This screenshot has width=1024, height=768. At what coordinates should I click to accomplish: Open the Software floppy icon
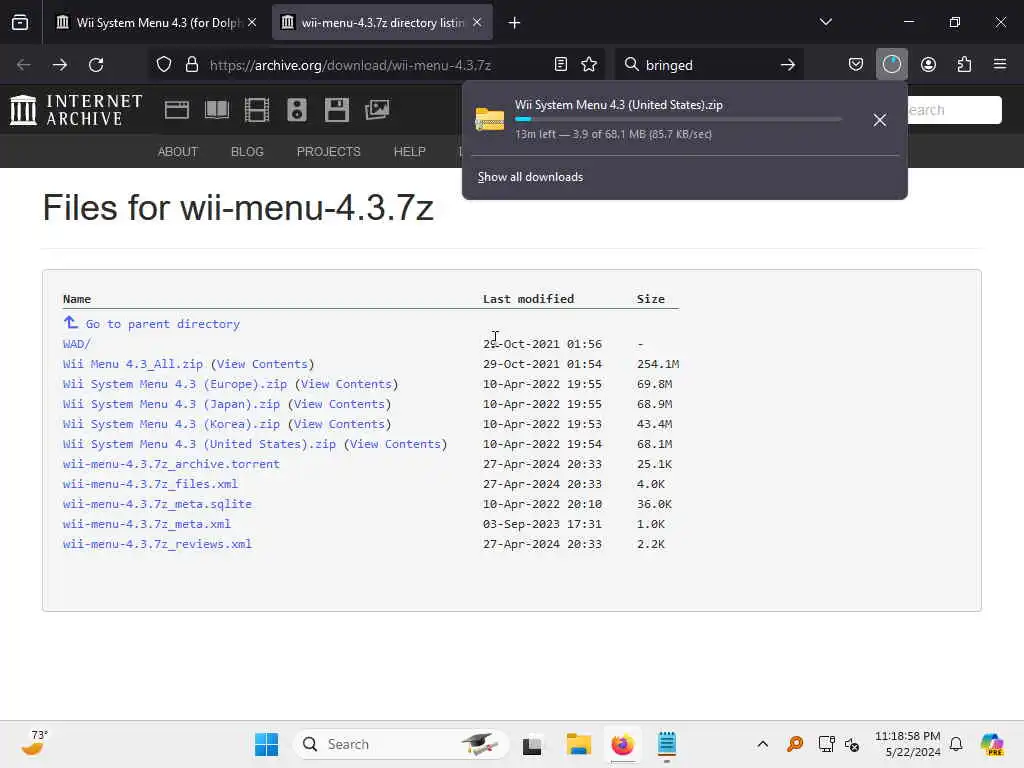click(x=336, y=110)
